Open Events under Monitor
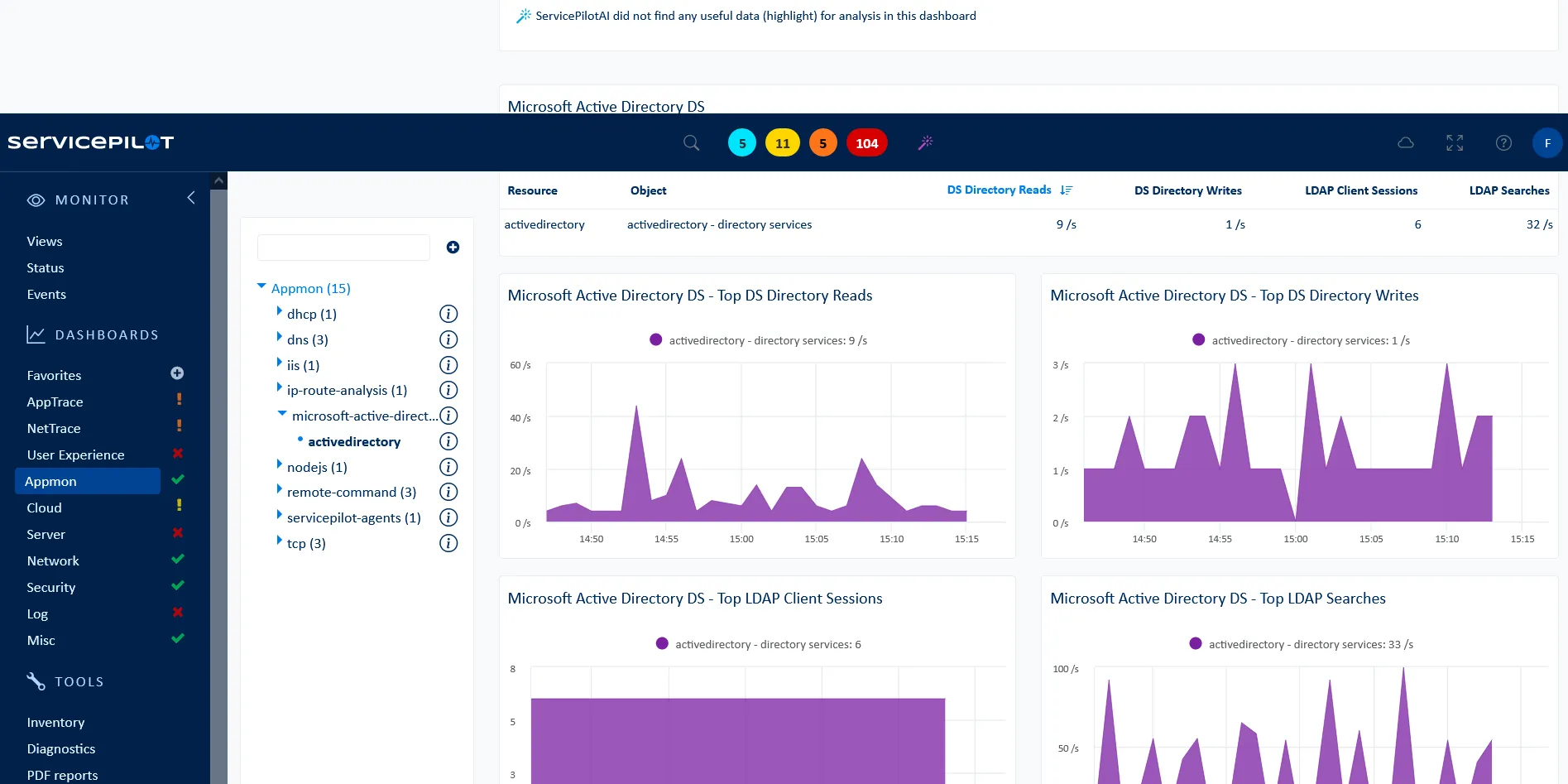The width and height of the screenshot is (1568, 784). tap(46, 294)
